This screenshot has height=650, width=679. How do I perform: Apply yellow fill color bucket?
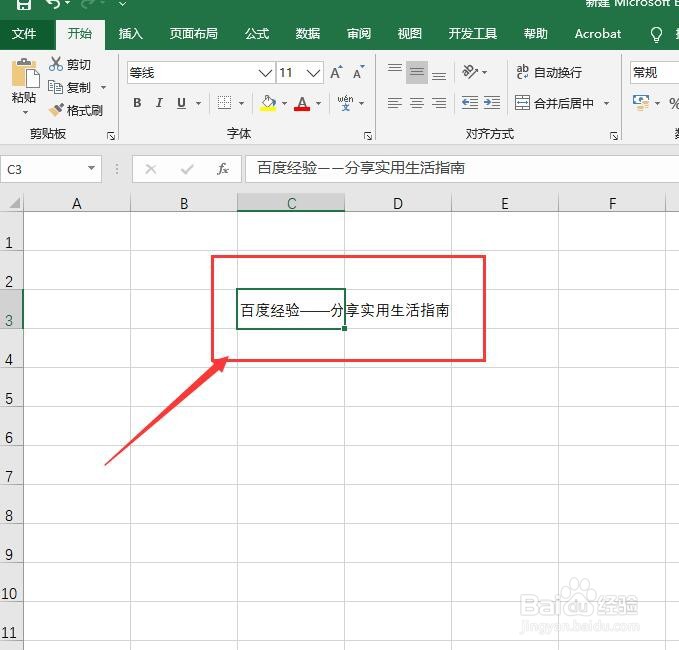tap(268, 103)
